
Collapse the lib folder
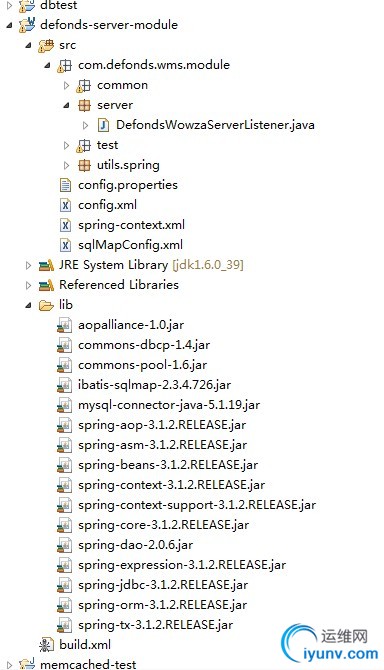[x=28, y=305]
